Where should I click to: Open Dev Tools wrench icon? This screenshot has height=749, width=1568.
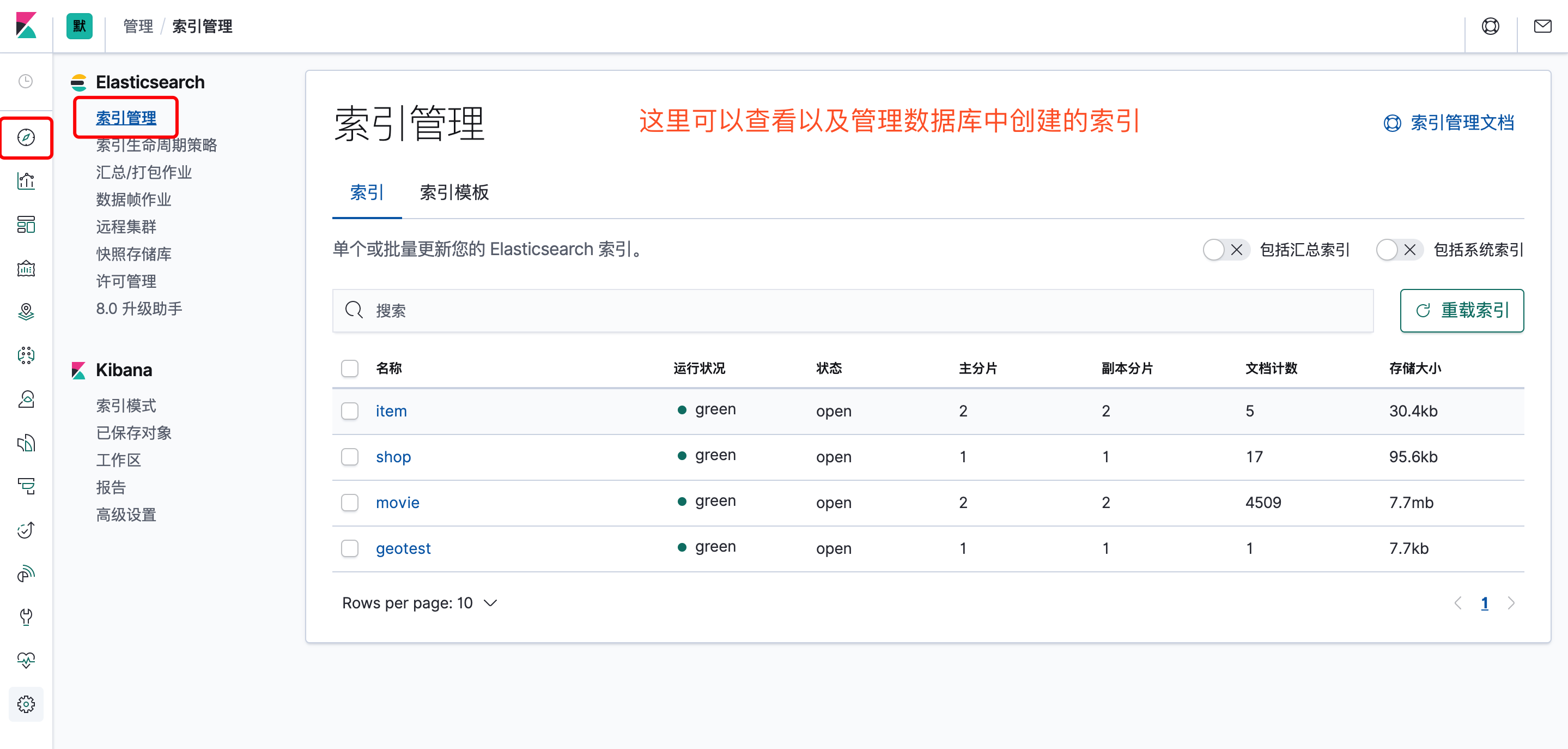26,616
